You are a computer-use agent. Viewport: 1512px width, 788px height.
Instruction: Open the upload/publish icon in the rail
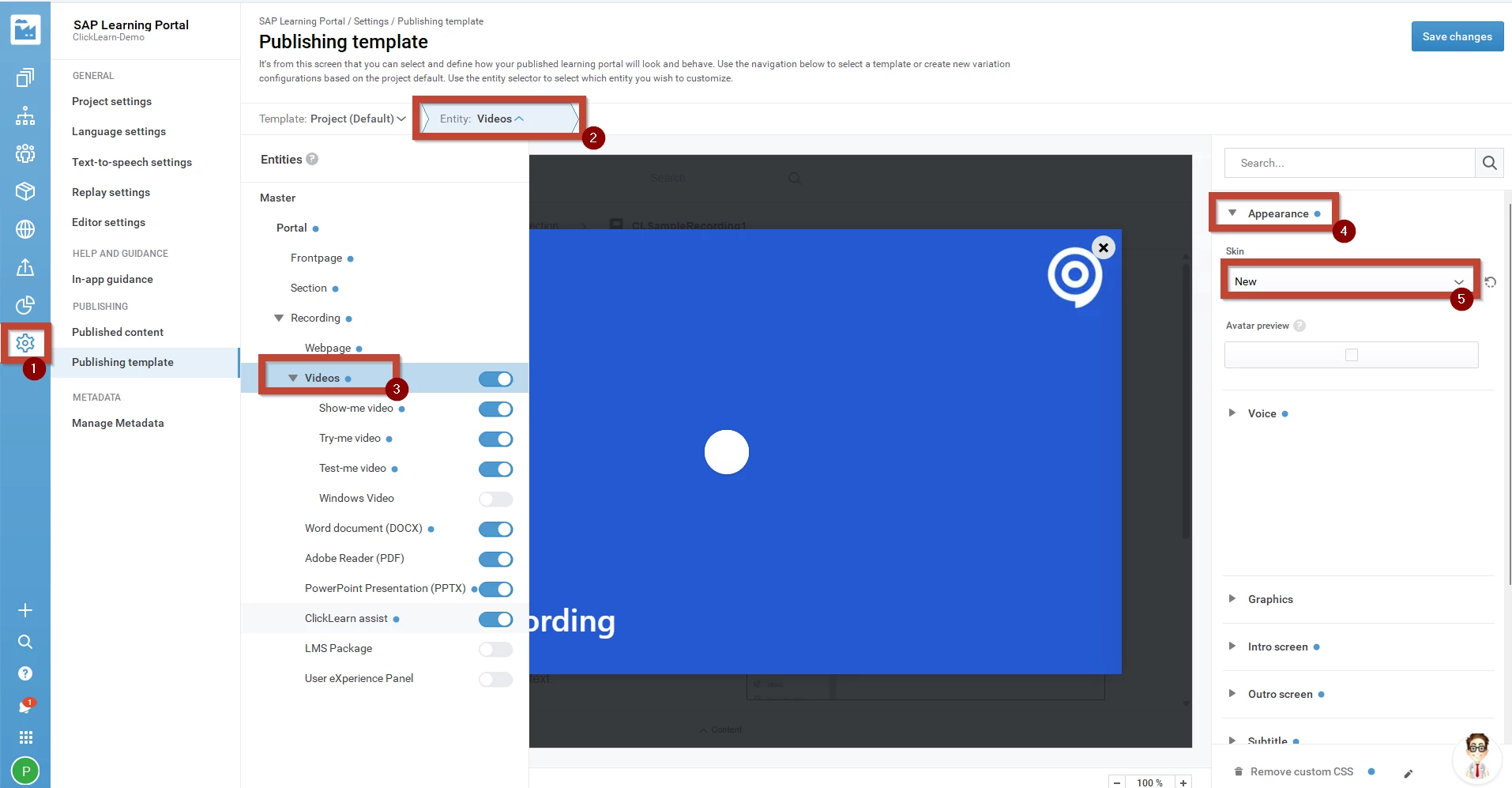coord(25,267)
